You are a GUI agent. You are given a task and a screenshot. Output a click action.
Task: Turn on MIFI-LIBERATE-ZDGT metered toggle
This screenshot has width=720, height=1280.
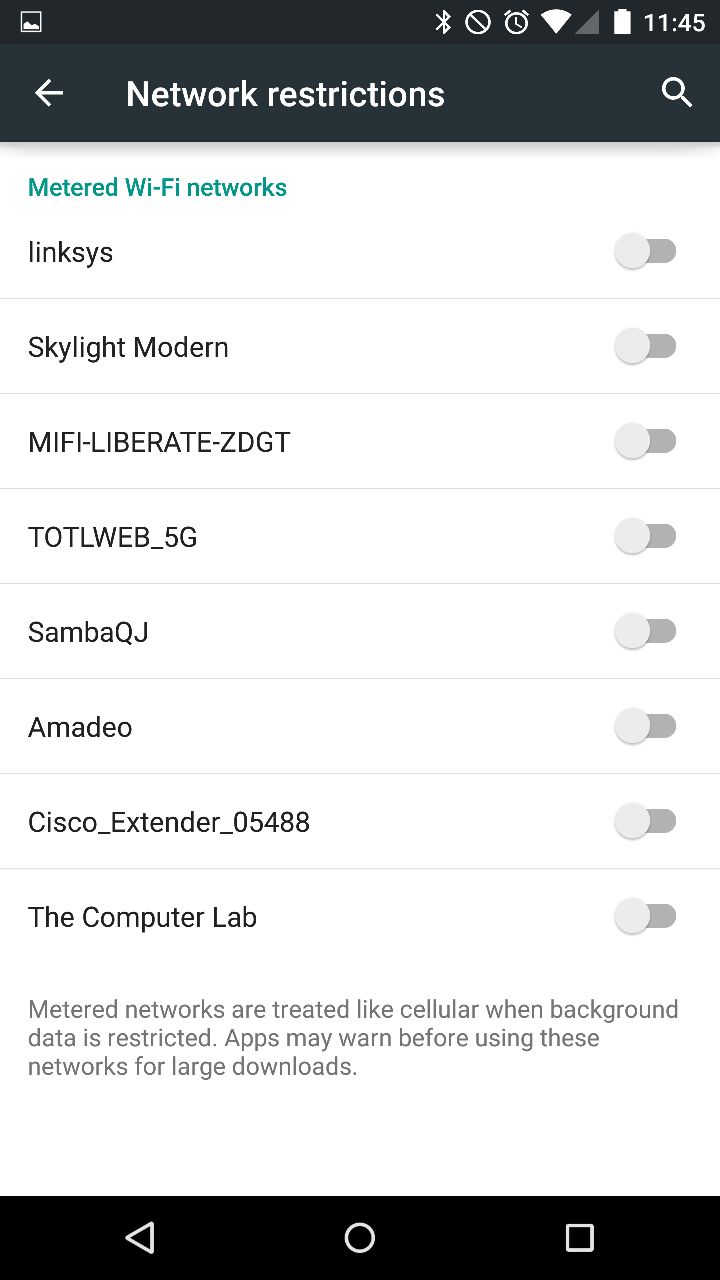pyautogui.click(x=645, y=442)
